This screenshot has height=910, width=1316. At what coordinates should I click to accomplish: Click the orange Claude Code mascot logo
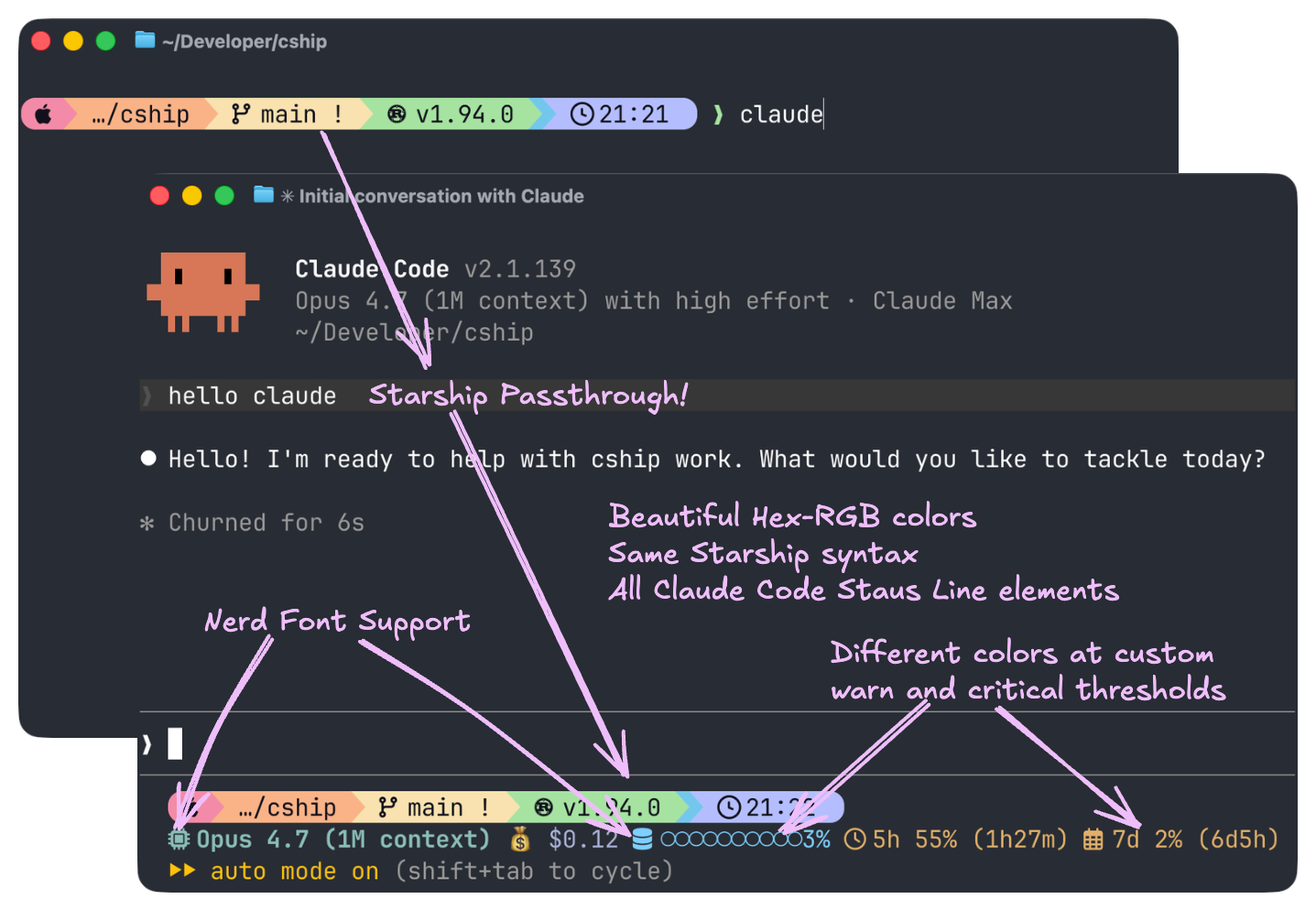tap(203, 292)
